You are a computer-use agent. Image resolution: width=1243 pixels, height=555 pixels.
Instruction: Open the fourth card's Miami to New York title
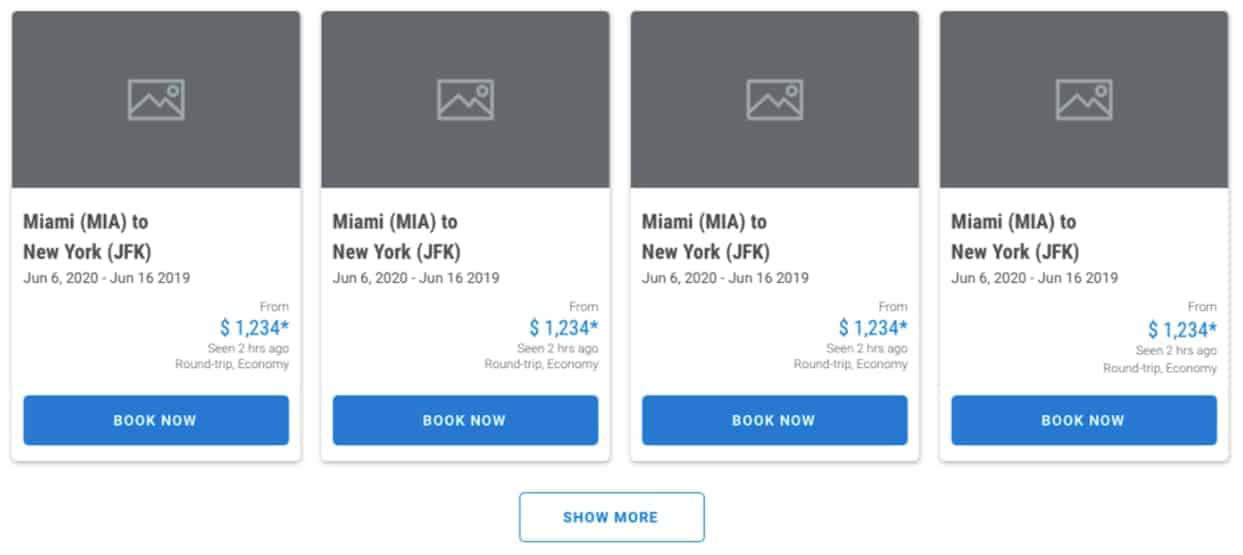(x=1016, y=236)
